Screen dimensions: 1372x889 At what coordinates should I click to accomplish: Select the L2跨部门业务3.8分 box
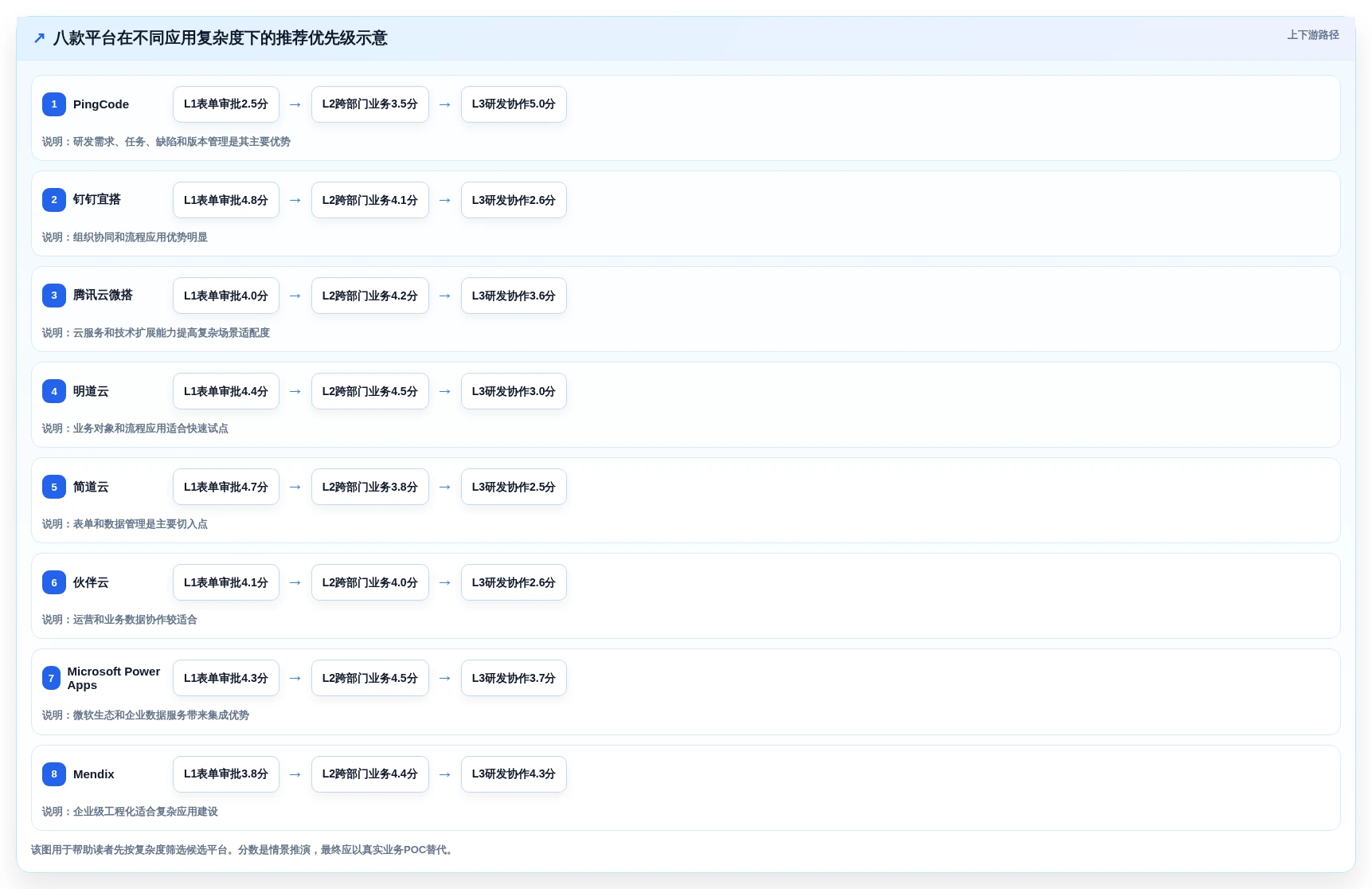coord(370,487)
